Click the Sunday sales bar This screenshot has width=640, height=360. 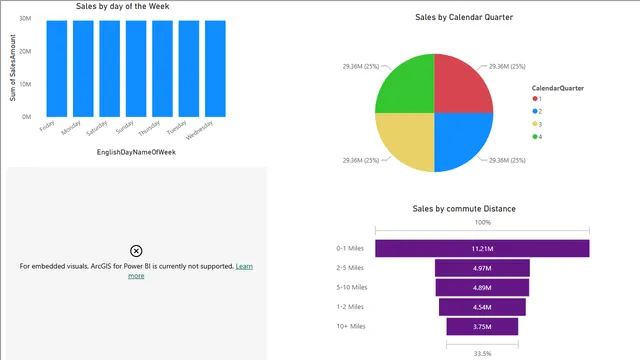click(136, 69)
